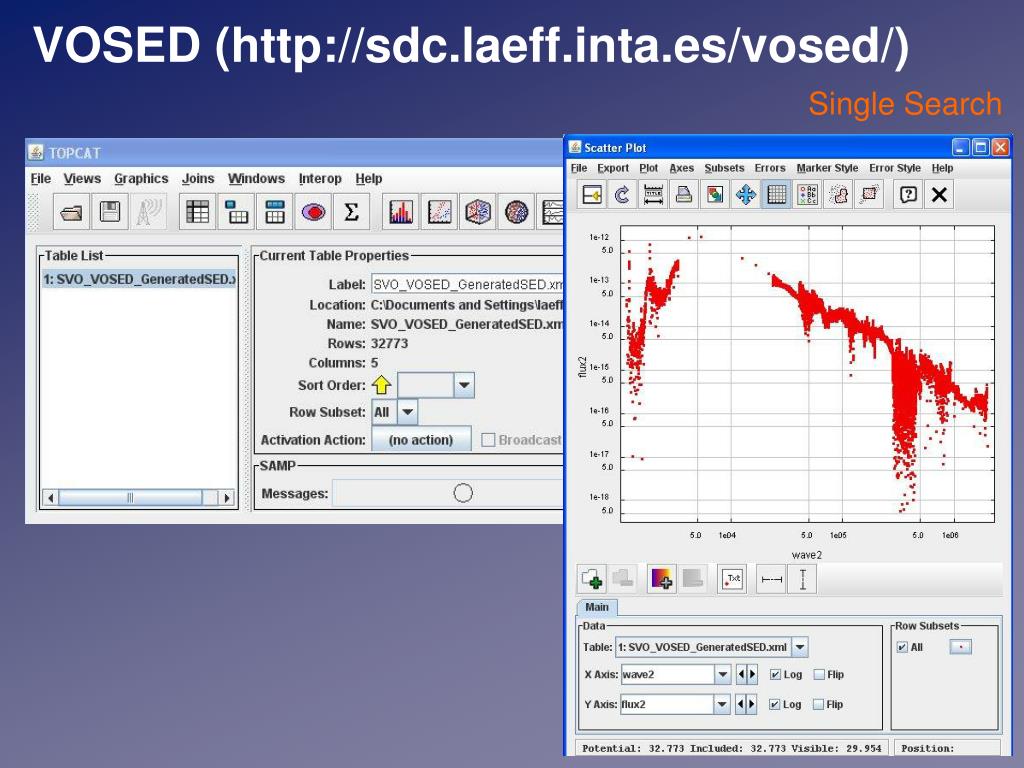Viewport: 1024px width, 768px height.
Task: Uncheck the Y Axis Log checkbox
Action: tap(775, 704)
